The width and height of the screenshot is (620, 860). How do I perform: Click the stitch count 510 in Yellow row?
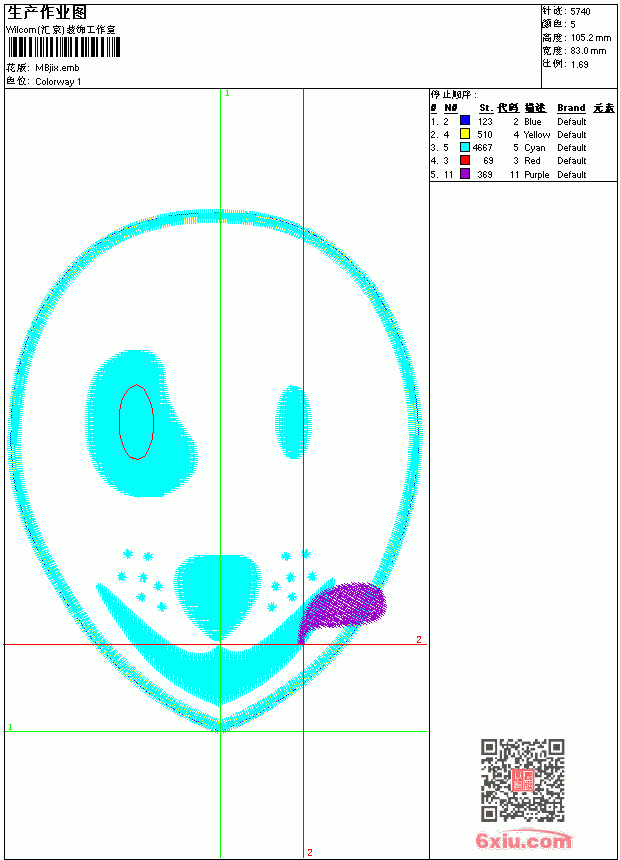pos(485,134)
